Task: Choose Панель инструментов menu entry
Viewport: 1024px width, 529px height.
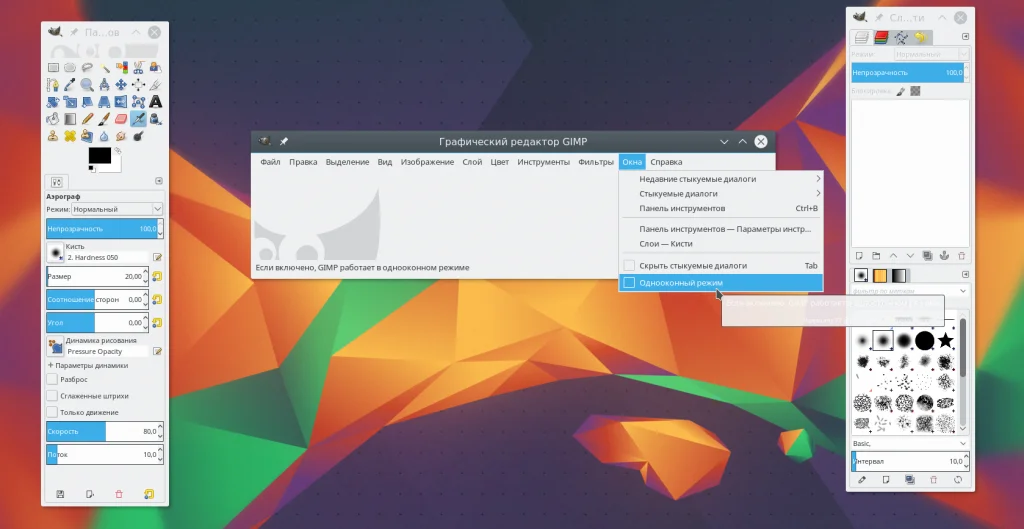Action: point(720,208)
